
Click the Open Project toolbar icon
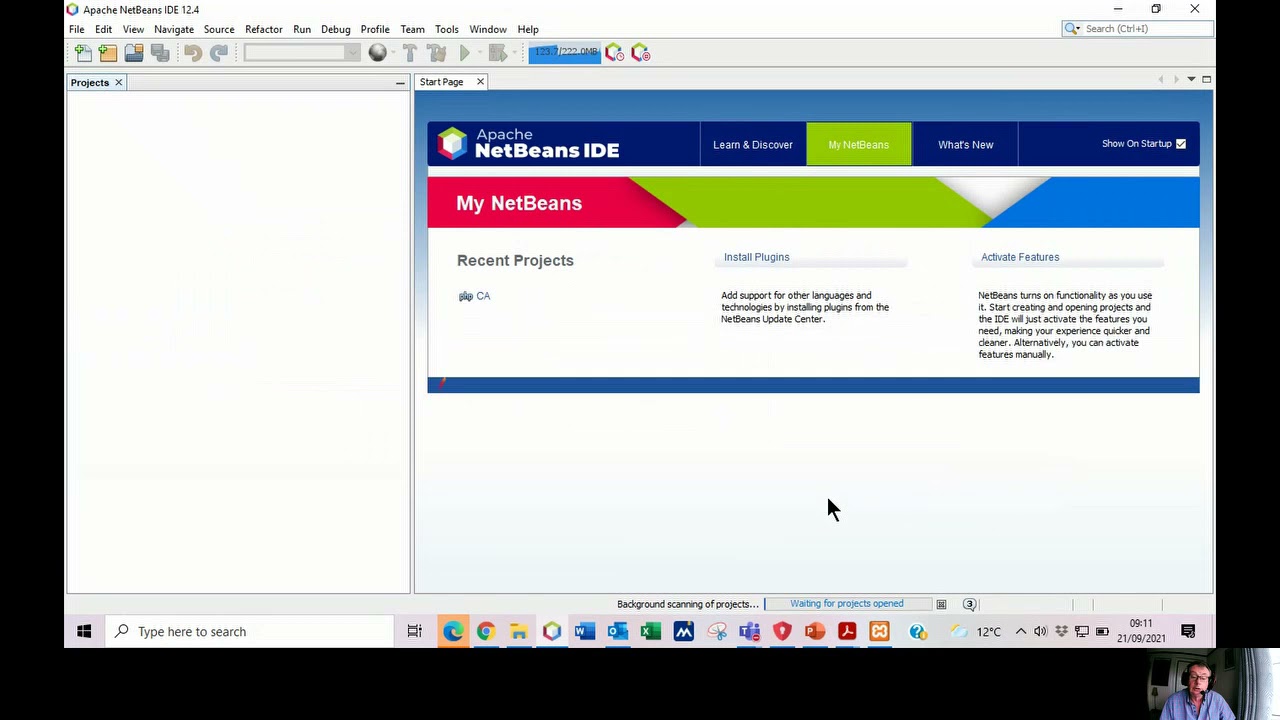coord(134,53)
